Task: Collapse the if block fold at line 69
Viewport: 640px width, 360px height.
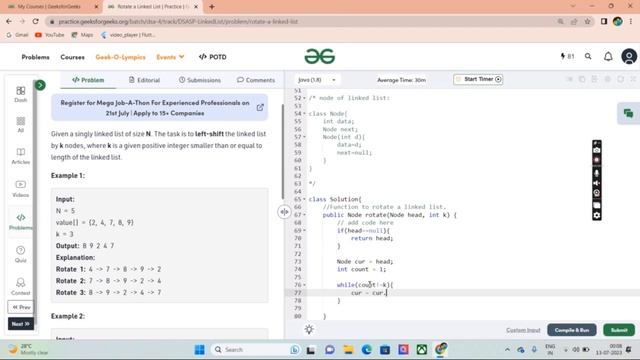Action: (x=304, y=231)
